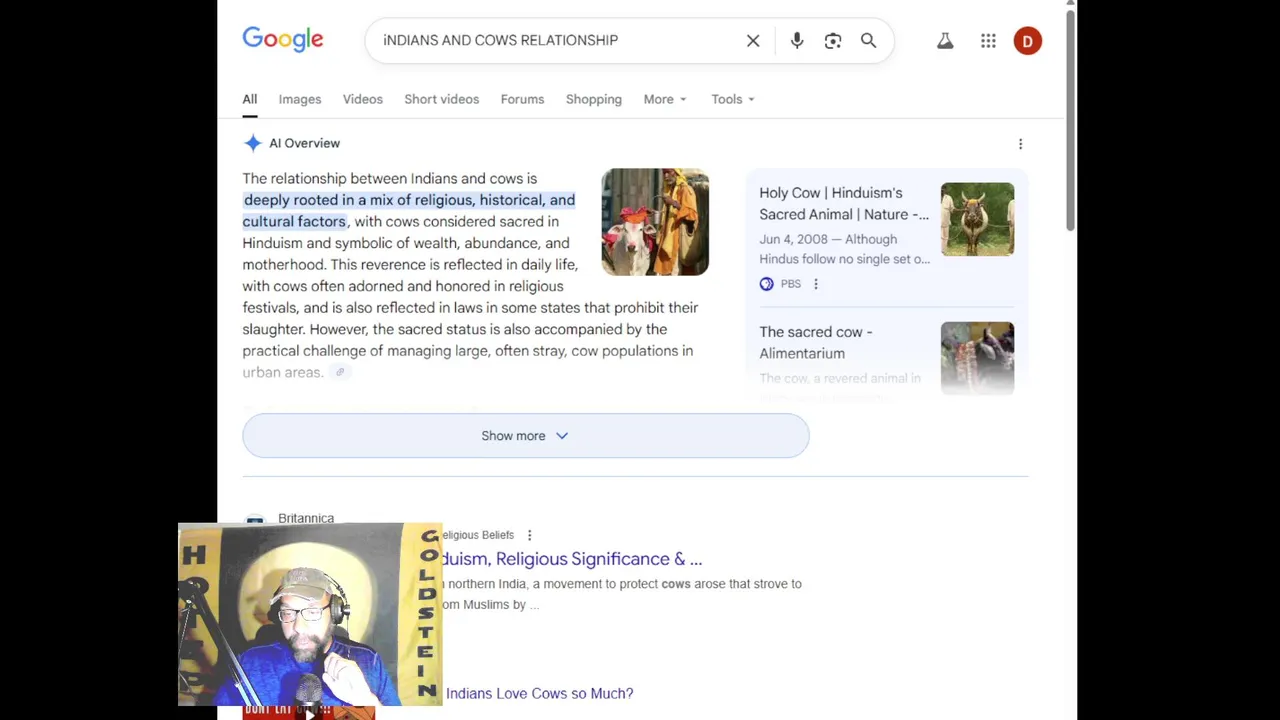Viewport: 1280px width, 720px height.
Task: Expand AI Overview with Show more
Action: pos(525,436)
